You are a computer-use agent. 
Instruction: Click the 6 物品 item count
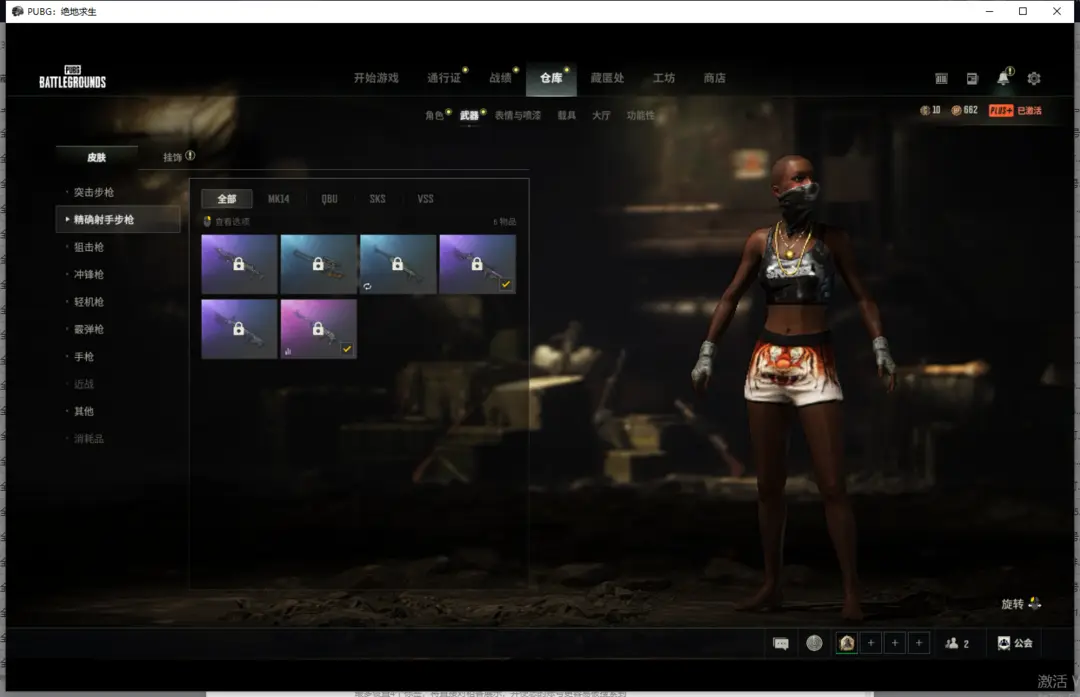tap(504, 222)
